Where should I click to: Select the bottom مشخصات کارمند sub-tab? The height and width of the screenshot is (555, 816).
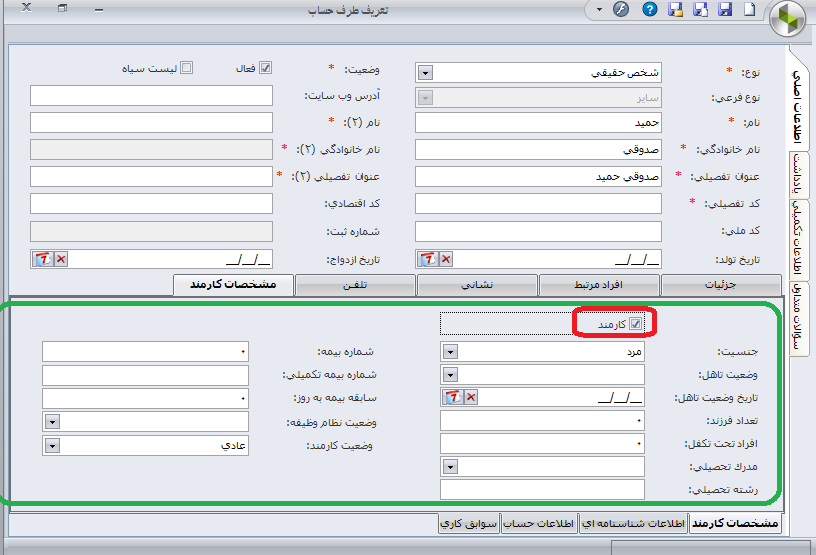[735, 523]
